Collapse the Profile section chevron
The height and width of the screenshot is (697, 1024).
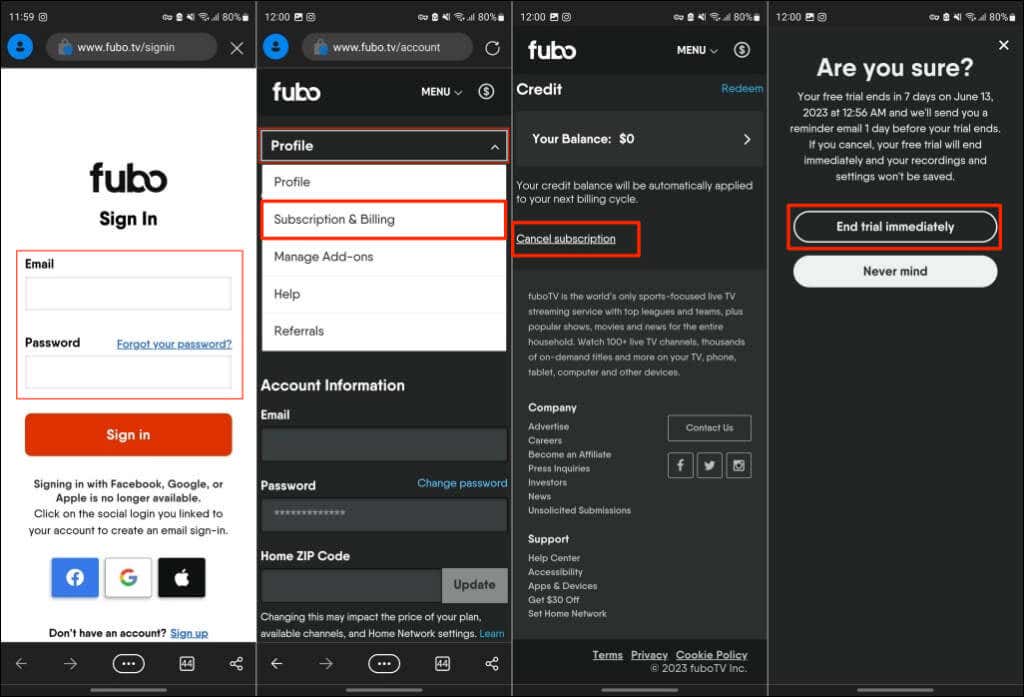tap(496, 145)
